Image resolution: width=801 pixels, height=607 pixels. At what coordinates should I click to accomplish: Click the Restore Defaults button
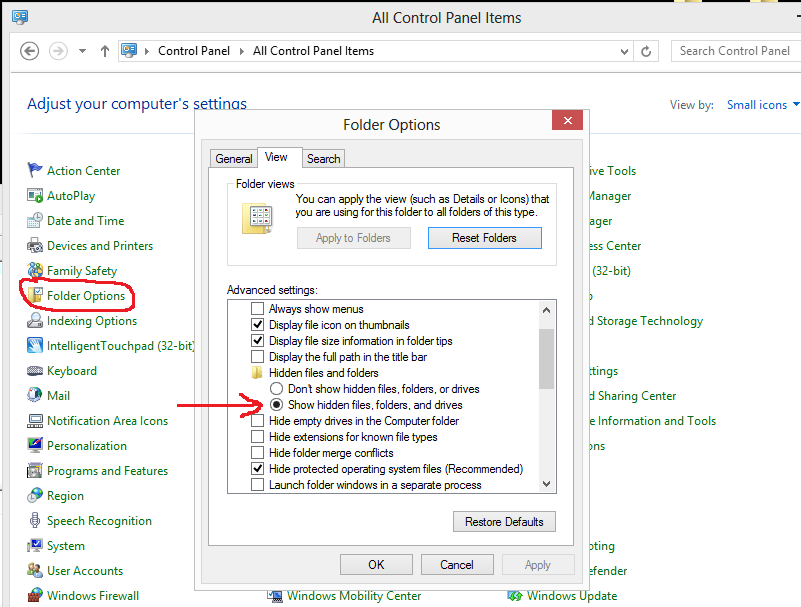(504, 521)
